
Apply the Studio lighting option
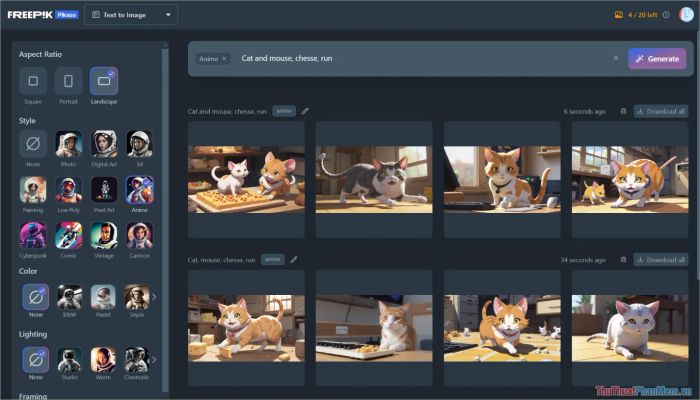[x=69, y=359]
